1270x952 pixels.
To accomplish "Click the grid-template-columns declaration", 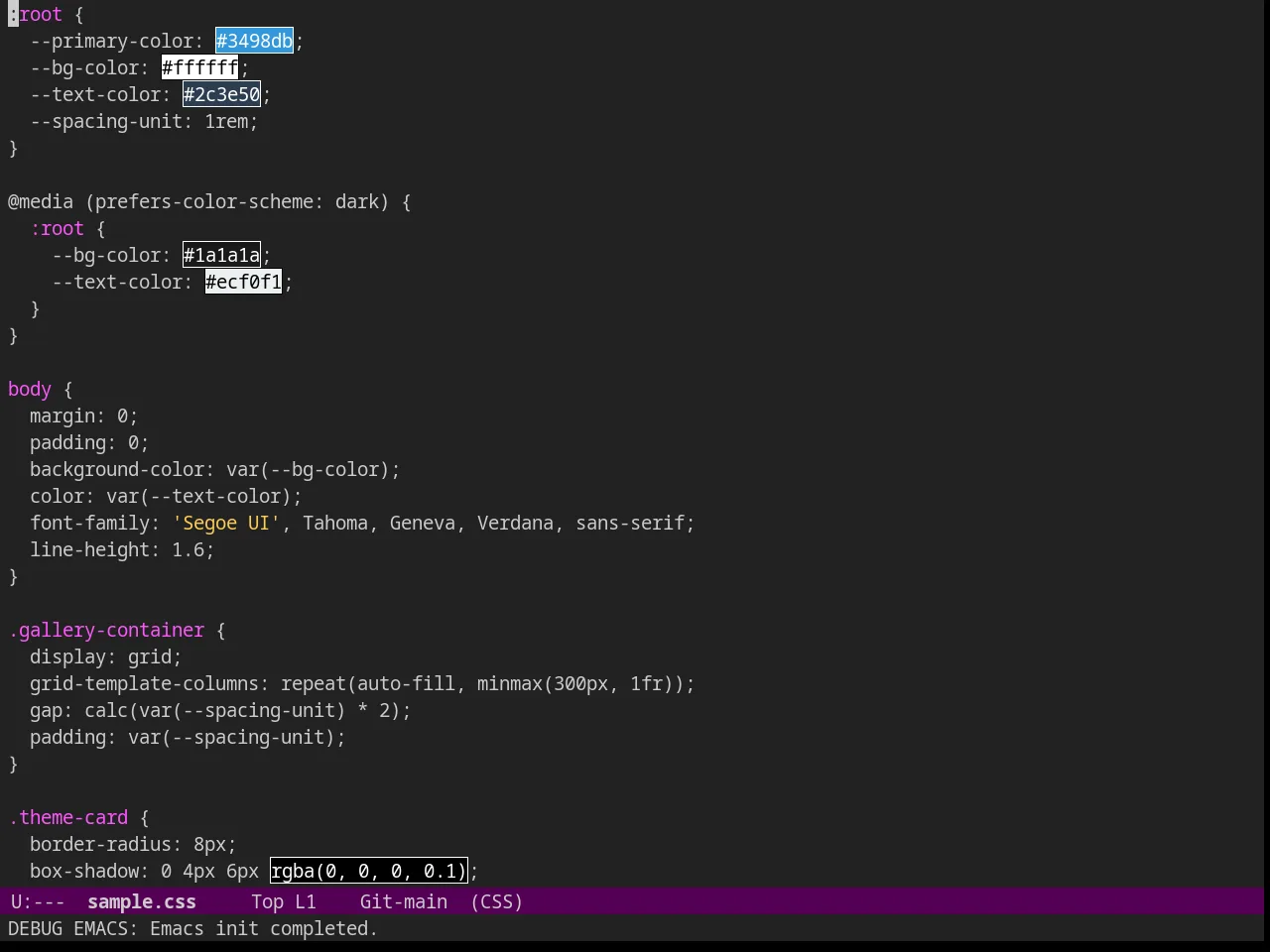I will click(362, 683).
